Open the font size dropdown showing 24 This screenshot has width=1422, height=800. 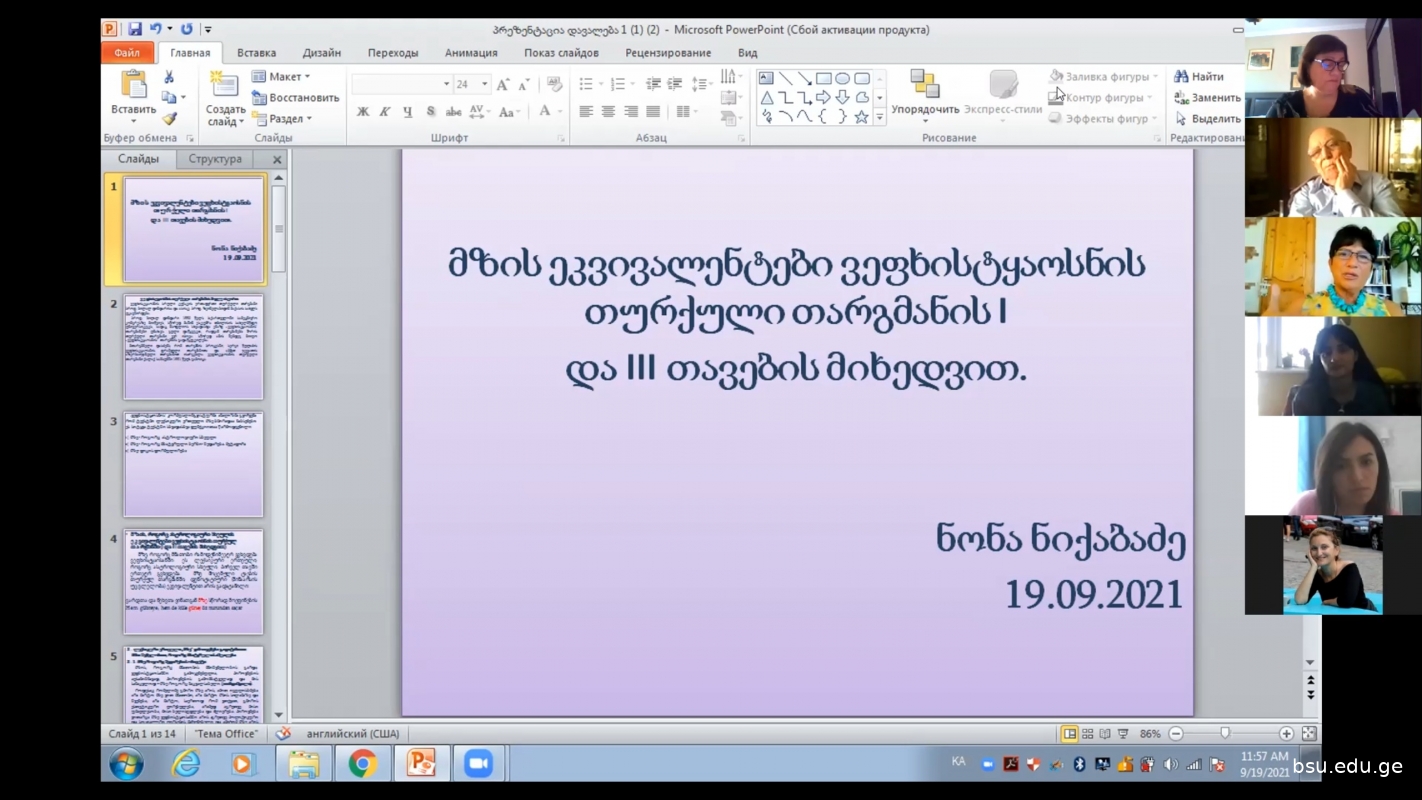[x=484, y=84]
